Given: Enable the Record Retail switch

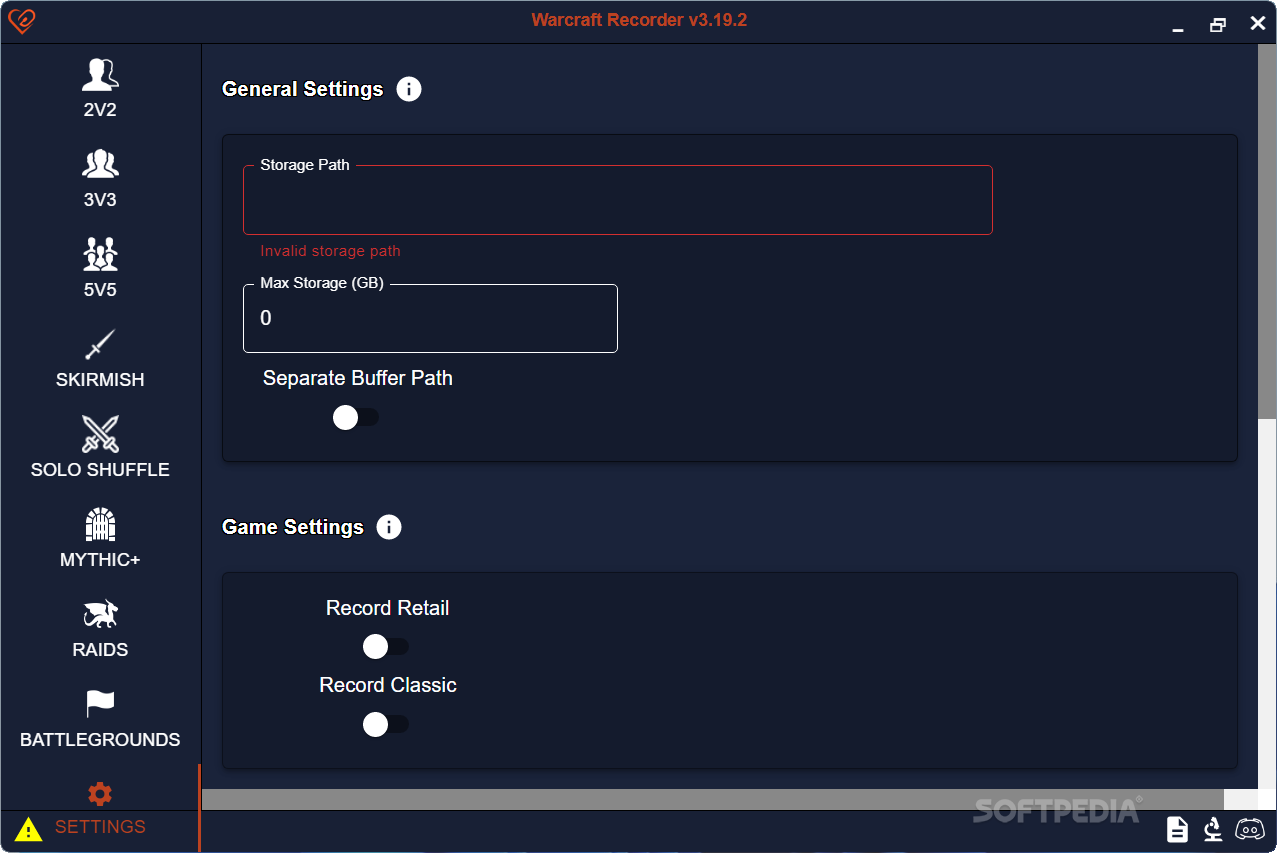Looking at the screenshot, I should point(386,647).
